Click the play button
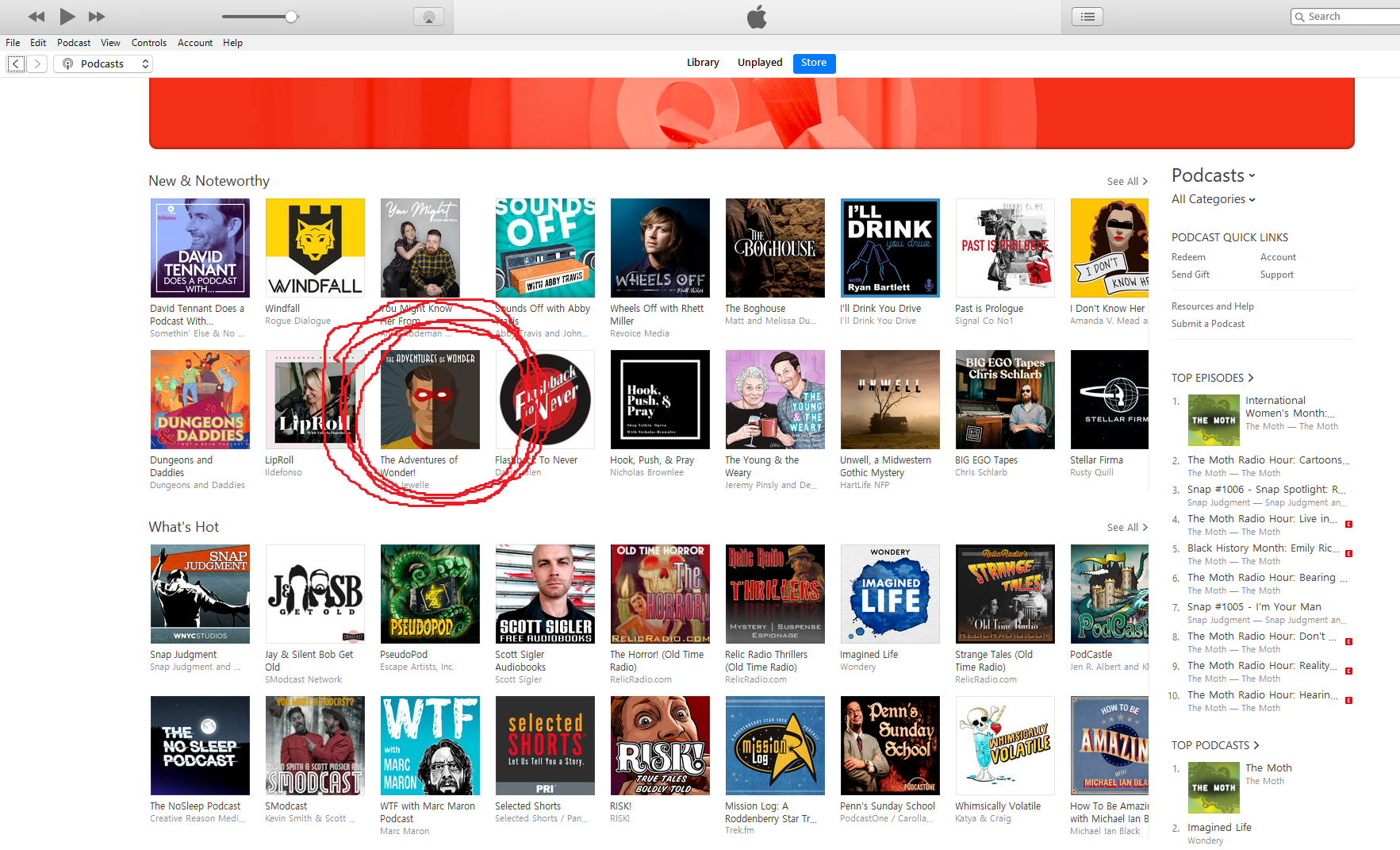 67,16
